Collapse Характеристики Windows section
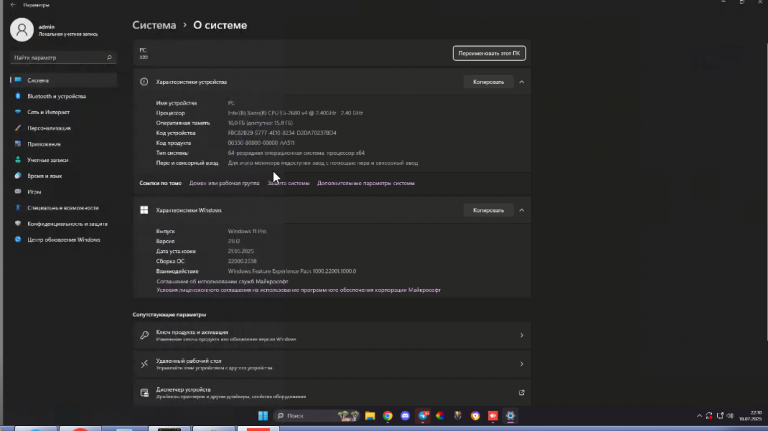 click(x=522, y=211)
